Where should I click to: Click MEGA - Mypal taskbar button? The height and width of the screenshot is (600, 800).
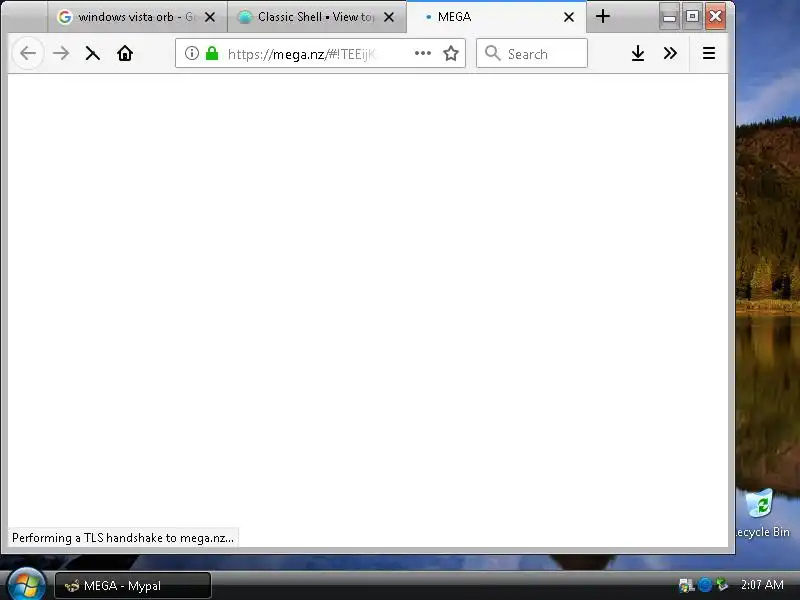tap(133, 585)
